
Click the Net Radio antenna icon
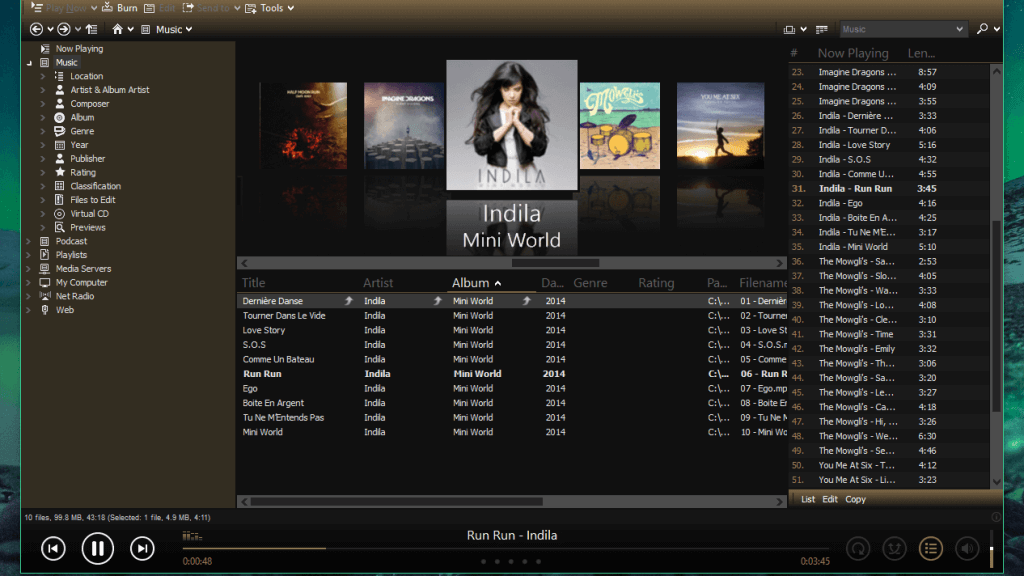click(44, 296)
